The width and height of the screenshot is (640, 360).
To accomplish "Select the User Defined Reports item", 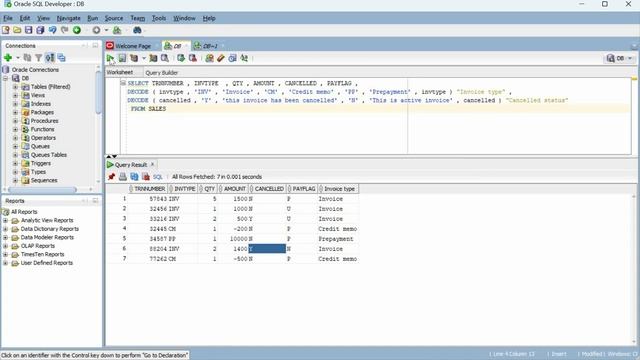I will pos(47,263).
